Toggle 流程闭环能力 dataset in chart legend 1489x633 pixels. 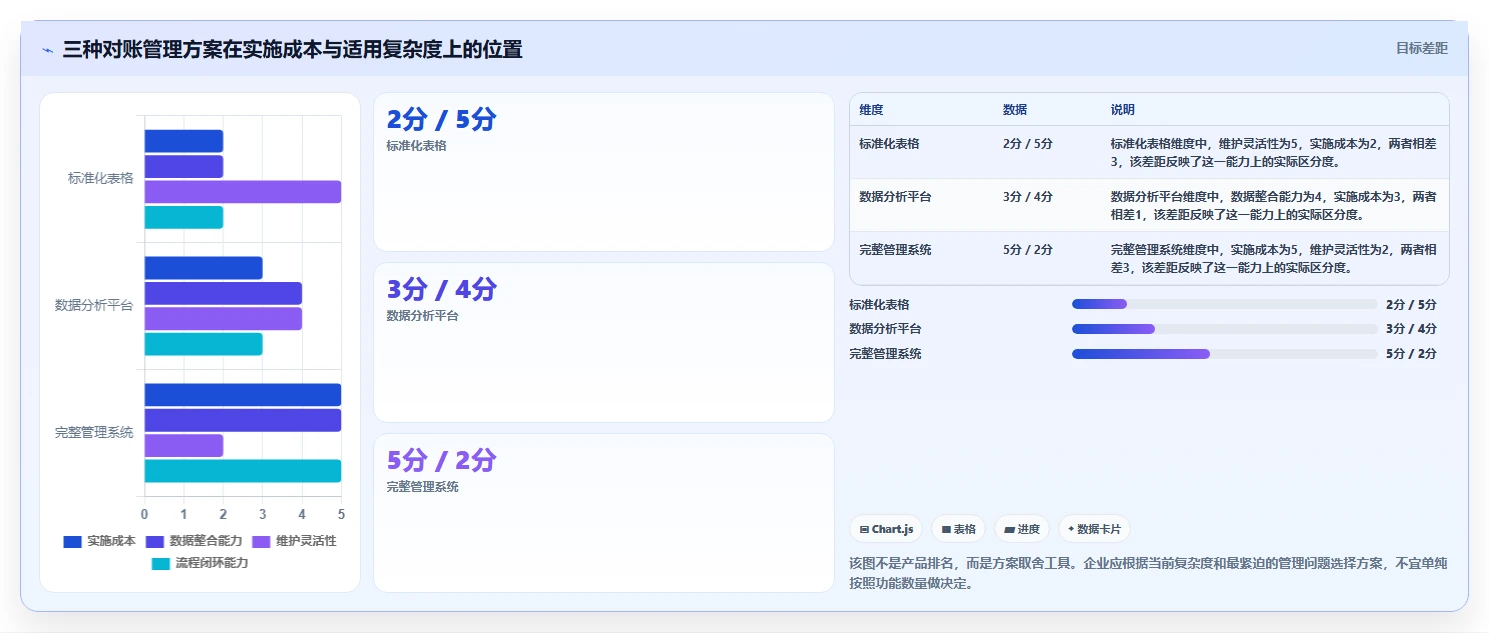click(x=200, y=563)
